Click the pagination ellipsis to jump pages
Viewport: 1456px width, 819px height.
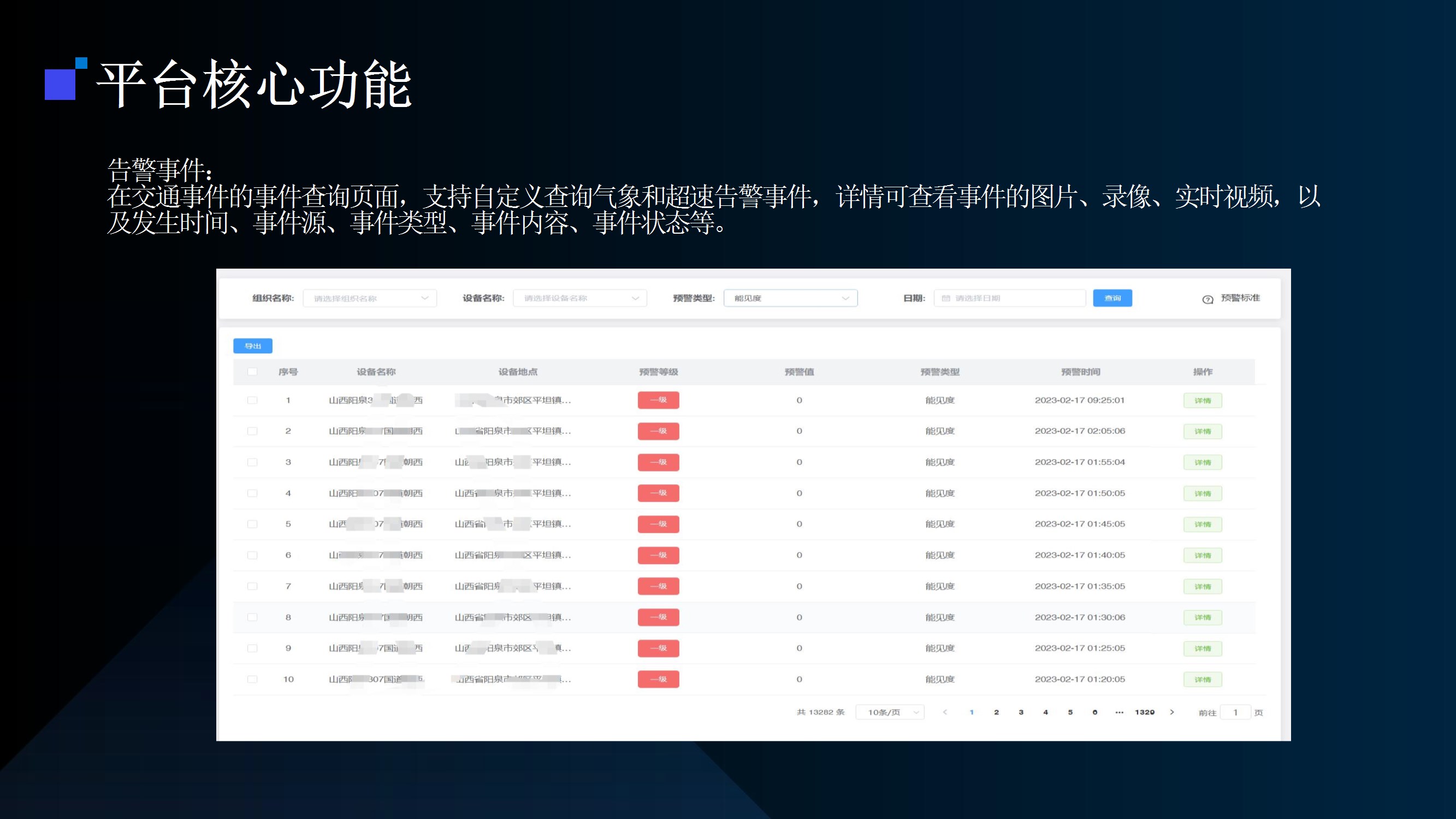click(1119, 712)
